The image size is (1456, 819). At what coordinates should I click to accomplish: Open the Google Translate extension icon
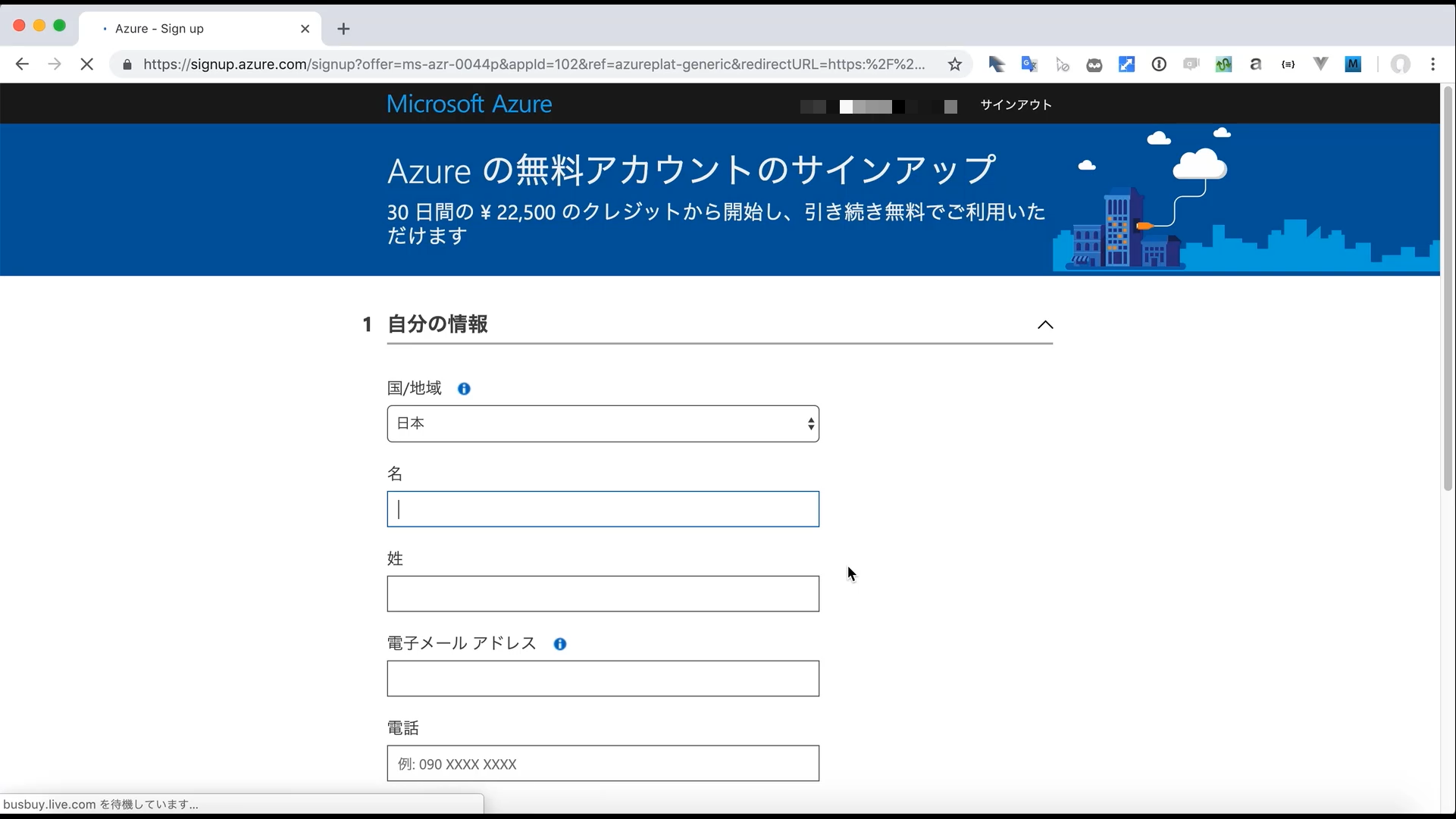pos(1029,64)
